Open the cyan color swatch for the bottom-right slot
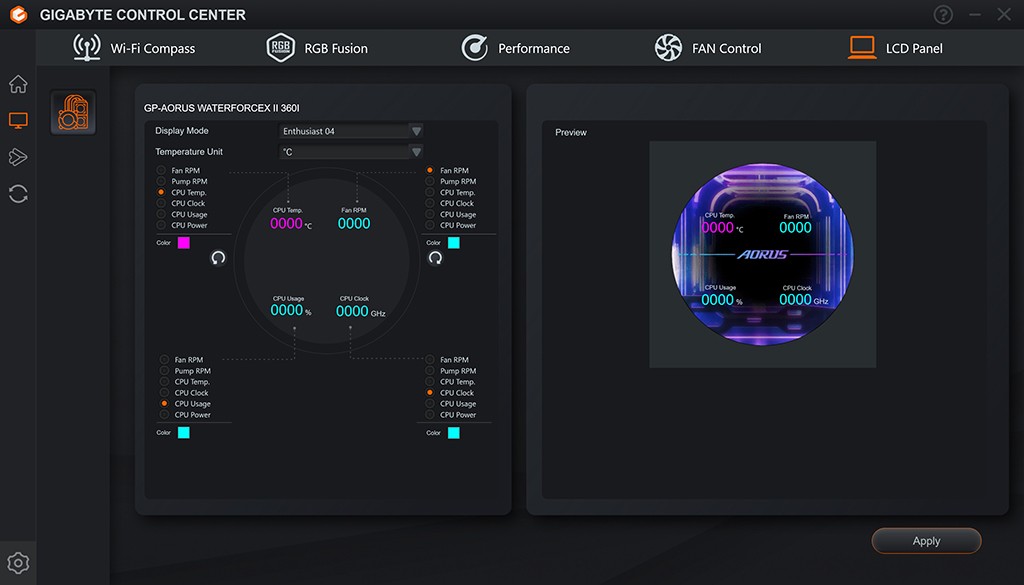The height and width of the screenshot is (585, 1024). coord(454,432)
